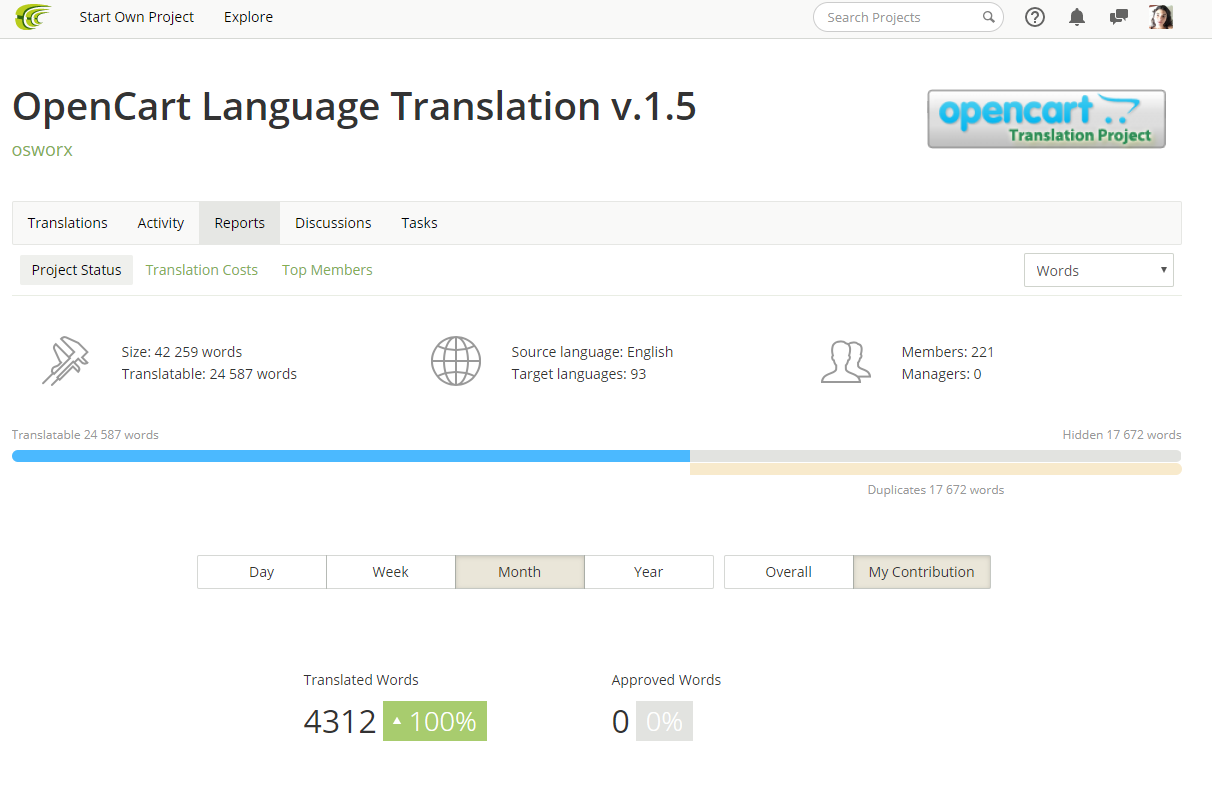Click the approved words count 0
Viewport: 1212px width, 800px height.
point(621,721)
